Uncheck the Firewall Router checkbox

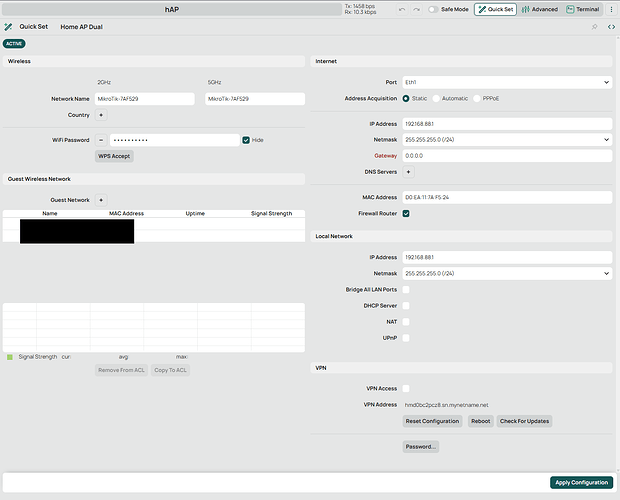click(406, 213)
